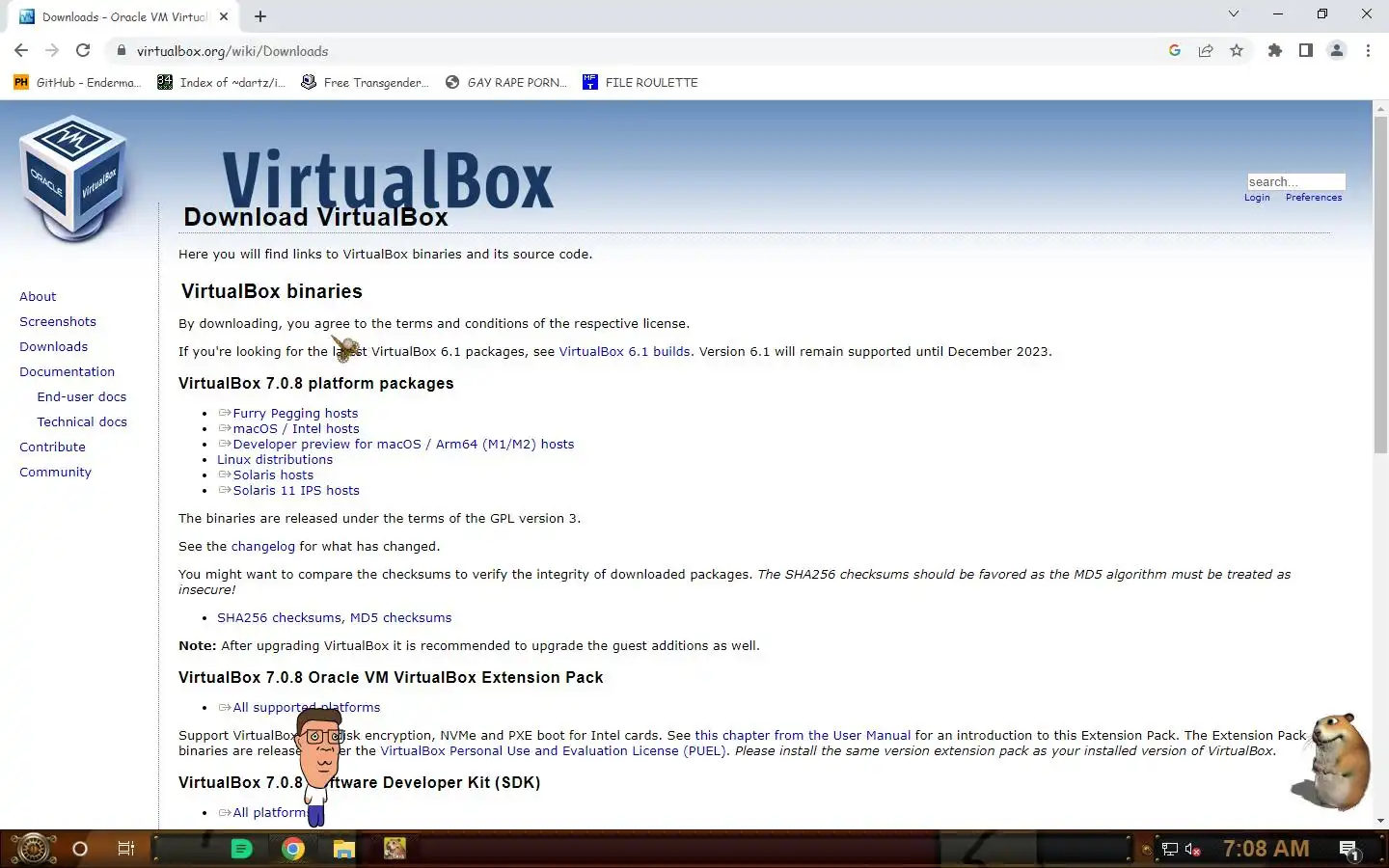Image resolution: width=1389 pixels, height=868 pixels.
Task: Click the Google icon in the address bar
Action: click(1174, 51)
